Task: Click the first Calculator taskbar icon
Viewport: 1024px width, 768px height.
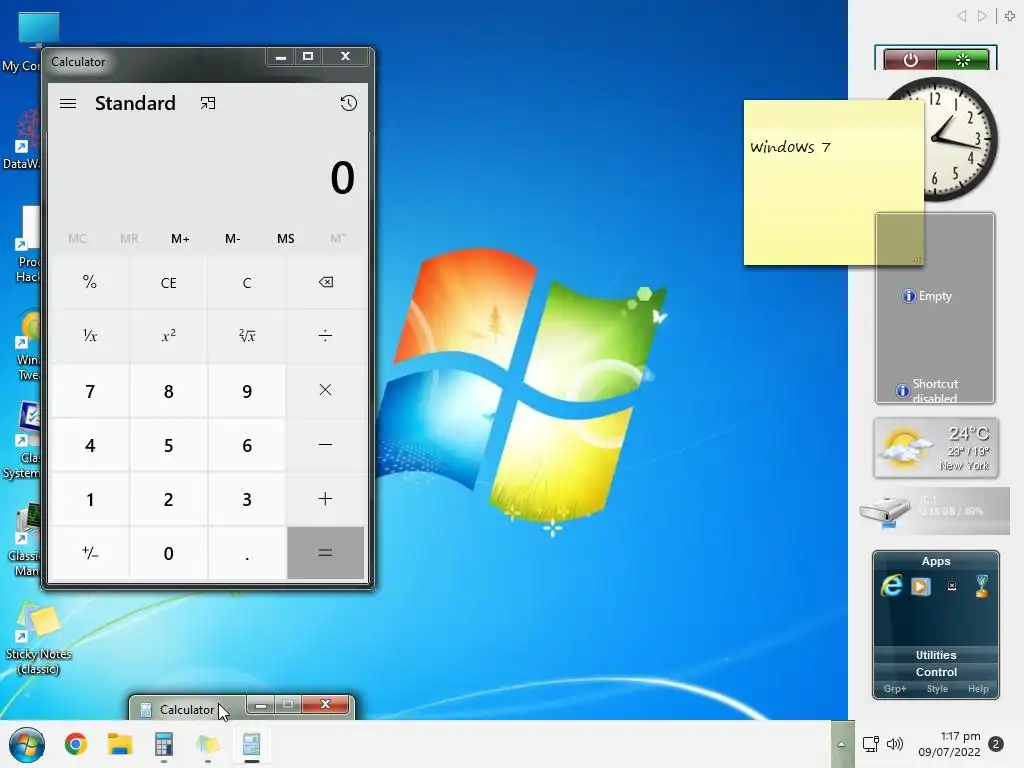Action: pos(164,744)
